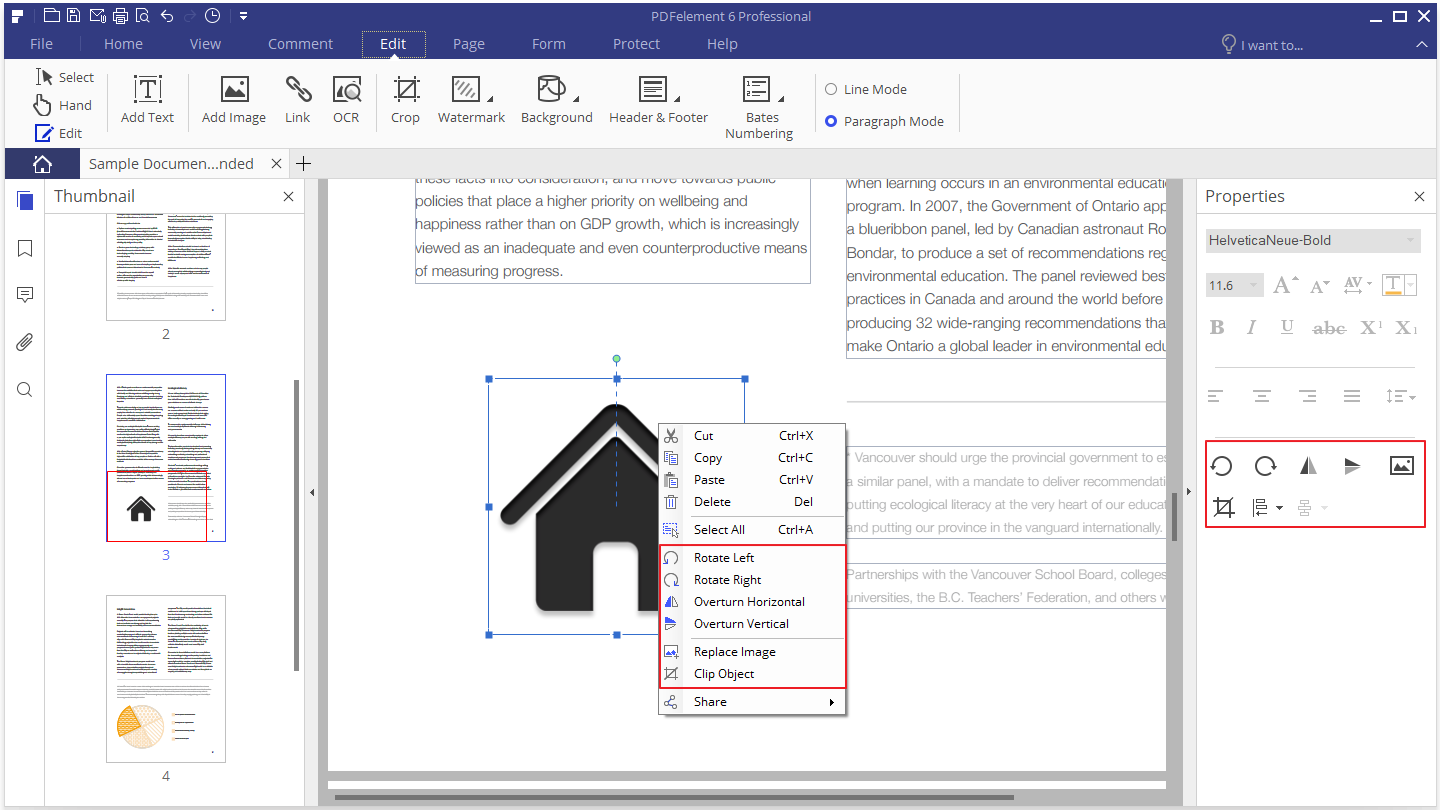Open the File menu
1440x810 pixels.
(x=41, y=44)
